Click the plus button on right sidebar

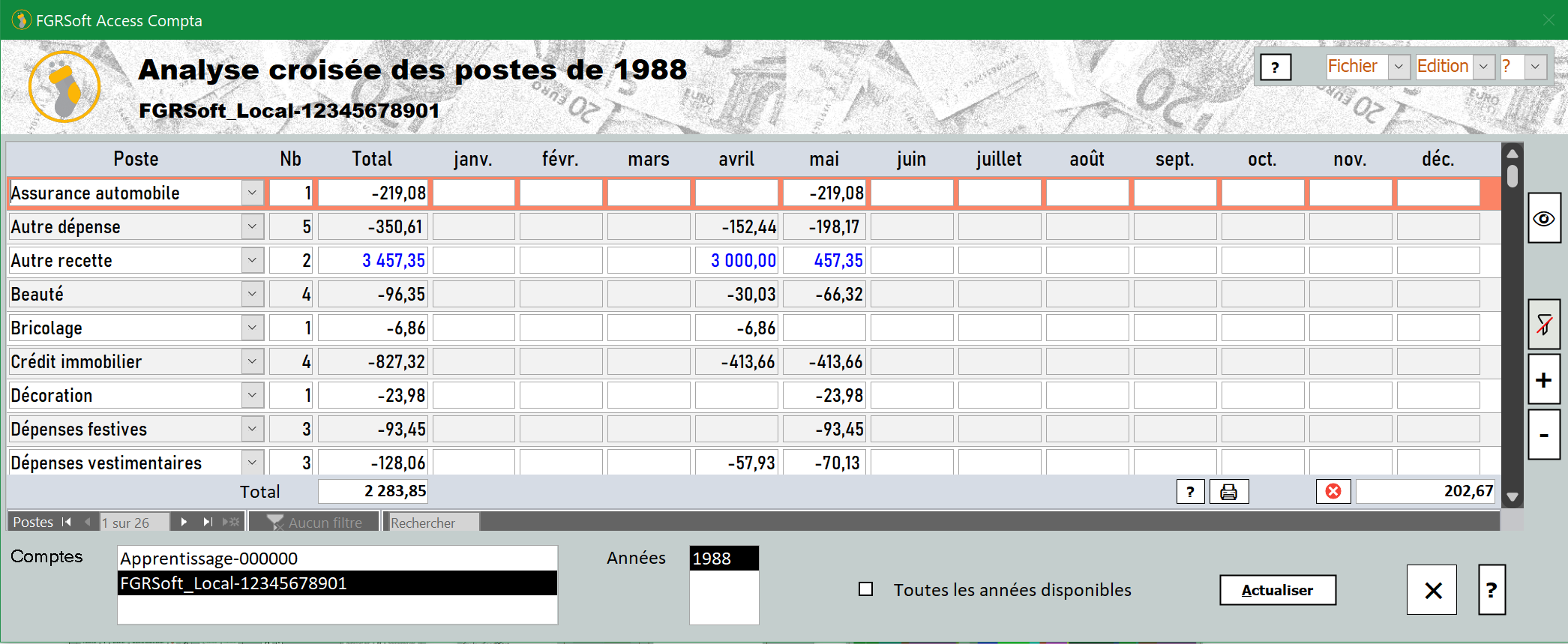[1544, 380]
